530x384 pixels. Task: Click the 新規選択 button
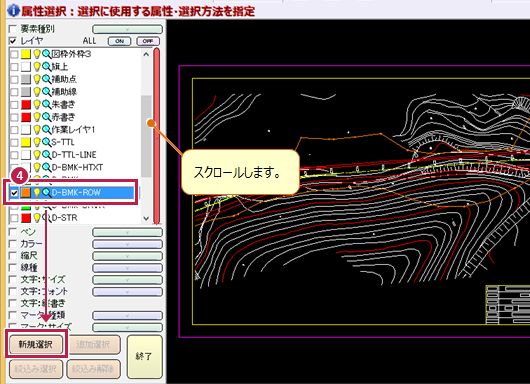click(36, 344)
